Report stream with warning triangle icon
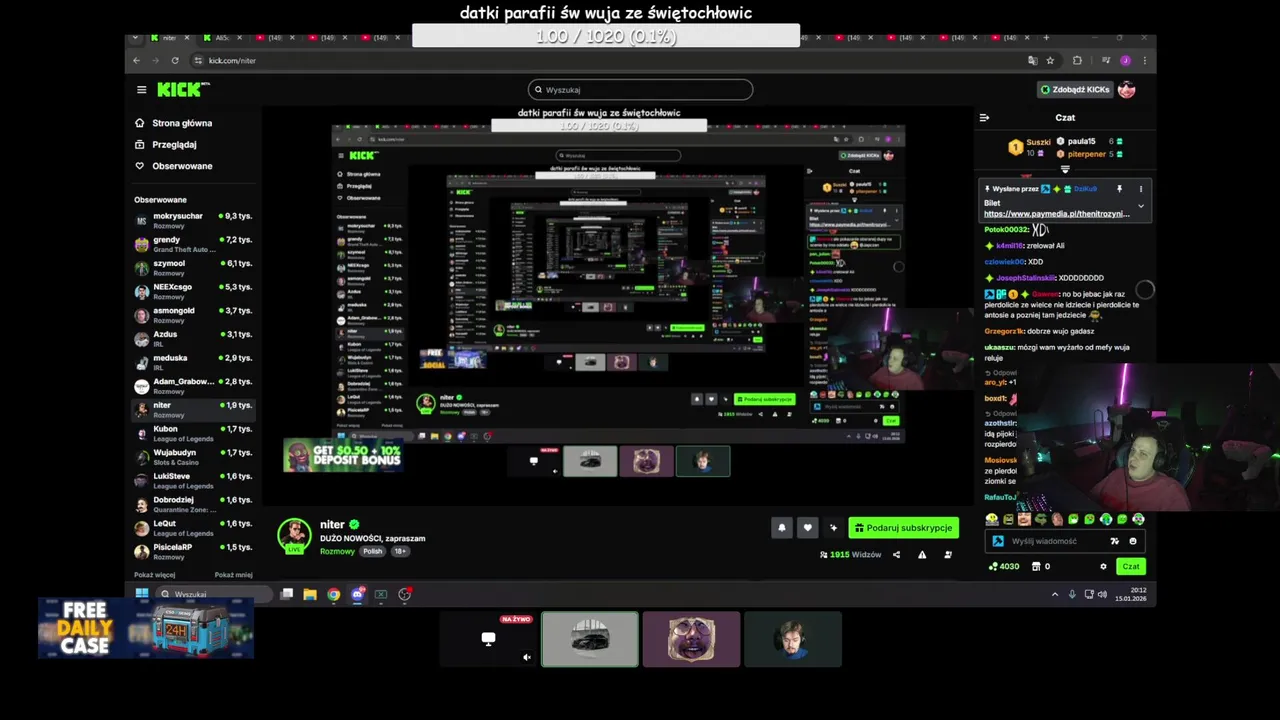 point(922,555)
